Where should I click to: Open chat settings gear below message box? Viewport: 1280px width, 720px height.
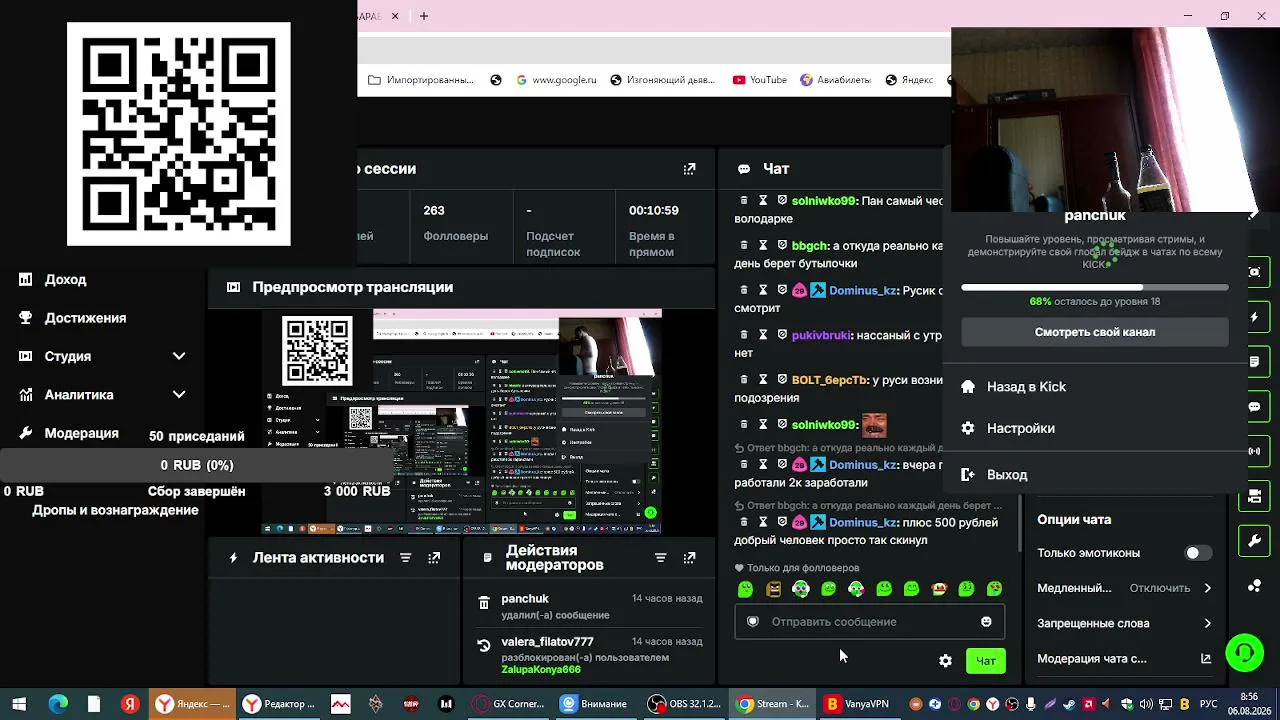(945, 661)
